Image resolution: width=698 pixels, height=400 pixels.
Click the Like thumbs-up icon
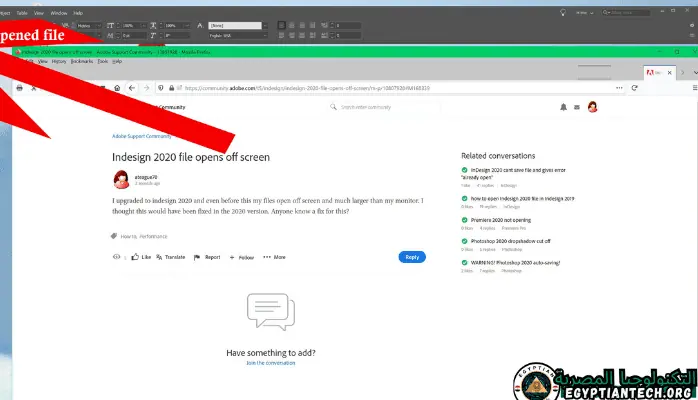(134, 257)
